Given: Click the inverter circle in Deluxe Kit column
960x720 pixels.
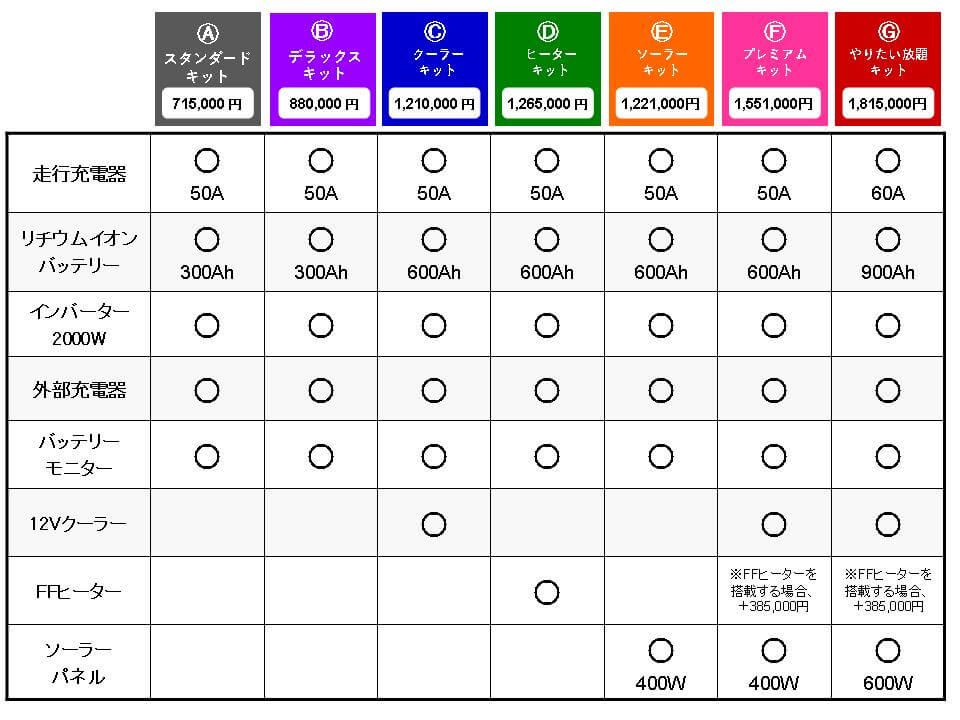Looking at the screenshot, I should pos(321,325).
